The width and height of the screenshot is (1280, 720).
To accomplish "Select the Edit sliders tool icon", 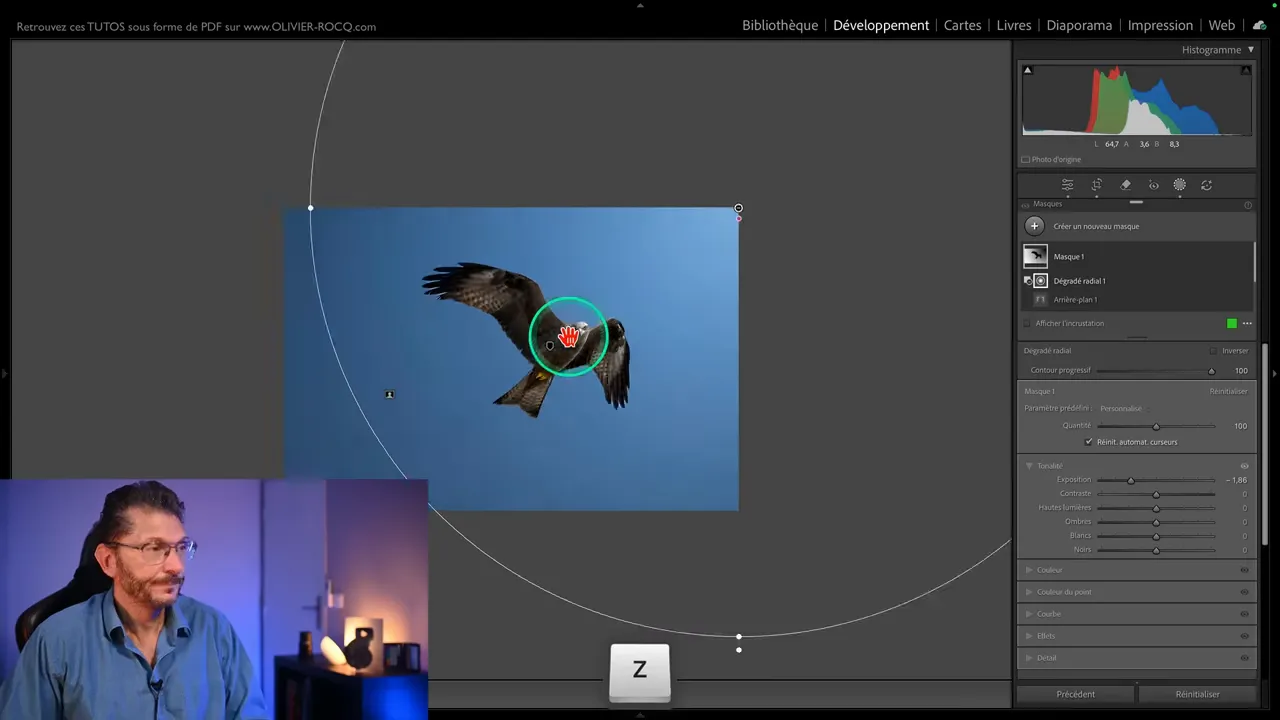I will coord(1067,185).
